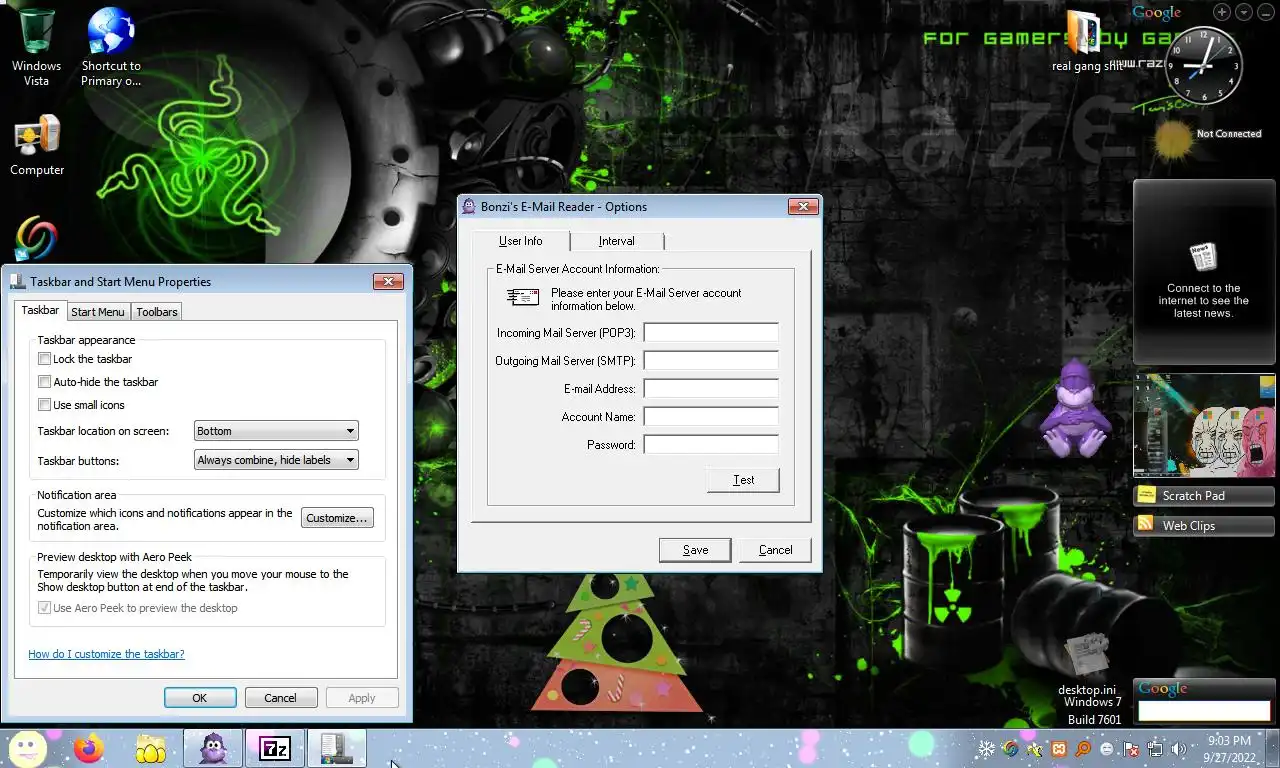Switch to the Toolbars tab
The image size is (1280, 768).
coord(157,312)
